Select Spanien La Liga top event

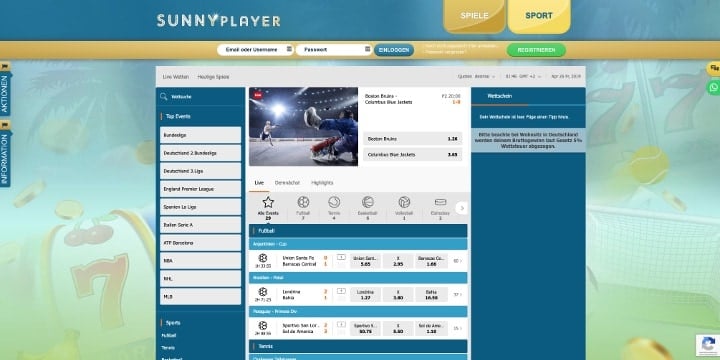[x=200, y=207]
